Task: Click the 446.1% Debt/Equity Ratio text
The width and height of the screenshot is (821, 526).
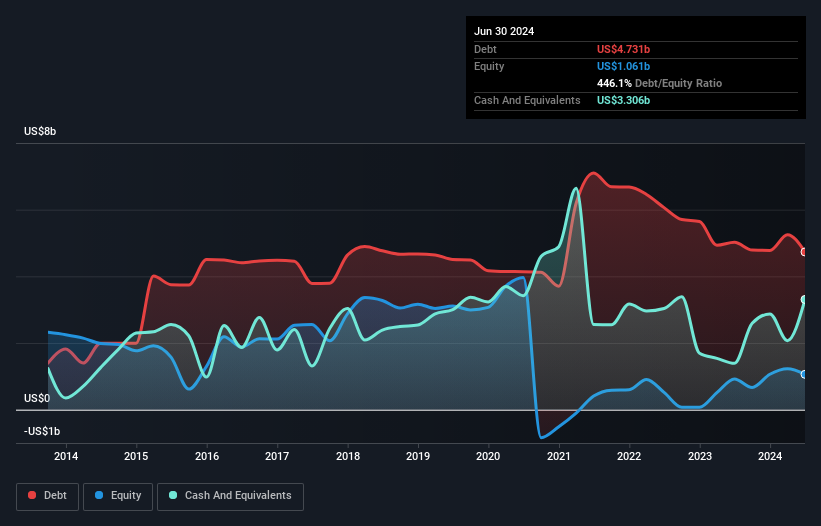Action: click(x=659, y=83)
